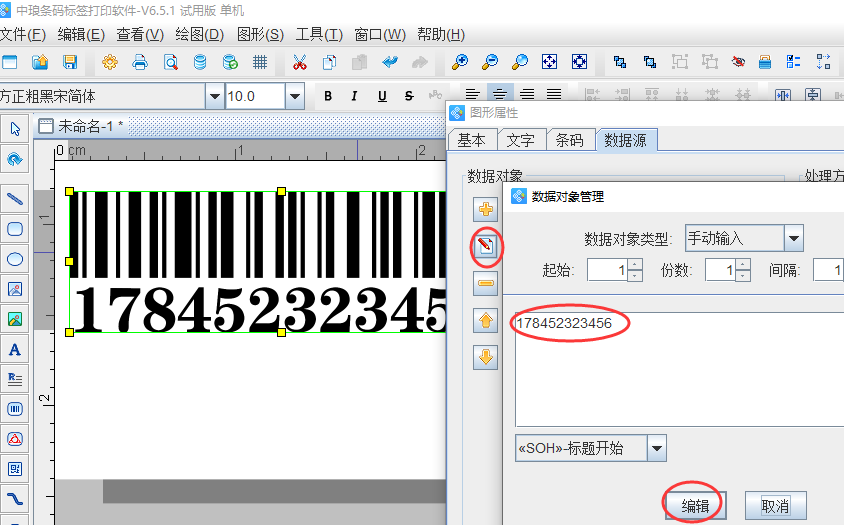
Task: Toggle visibility eye icon in toolbar
Action: 738,62
